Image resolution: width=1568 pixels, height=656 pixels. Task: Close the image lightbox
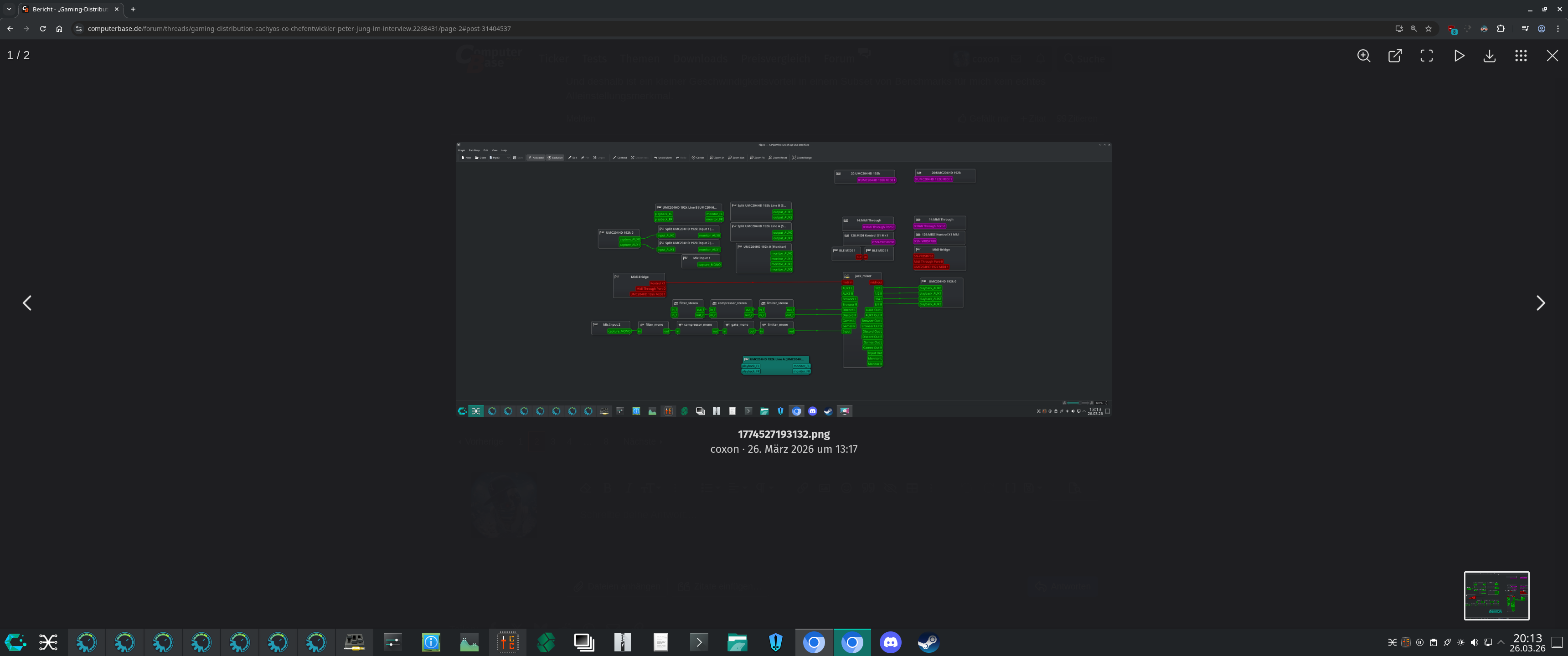(1552, 56)
